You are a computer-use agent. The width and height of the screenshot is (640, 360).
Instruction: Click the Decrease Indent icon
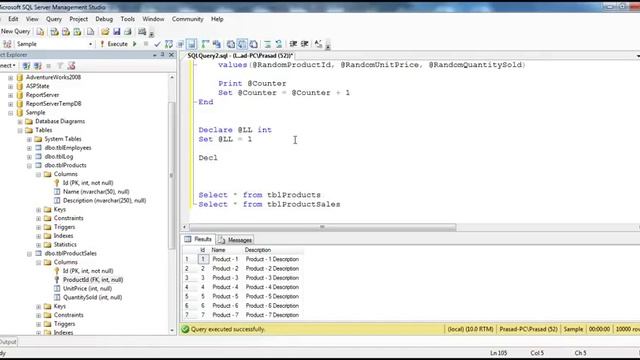[293, 44]
